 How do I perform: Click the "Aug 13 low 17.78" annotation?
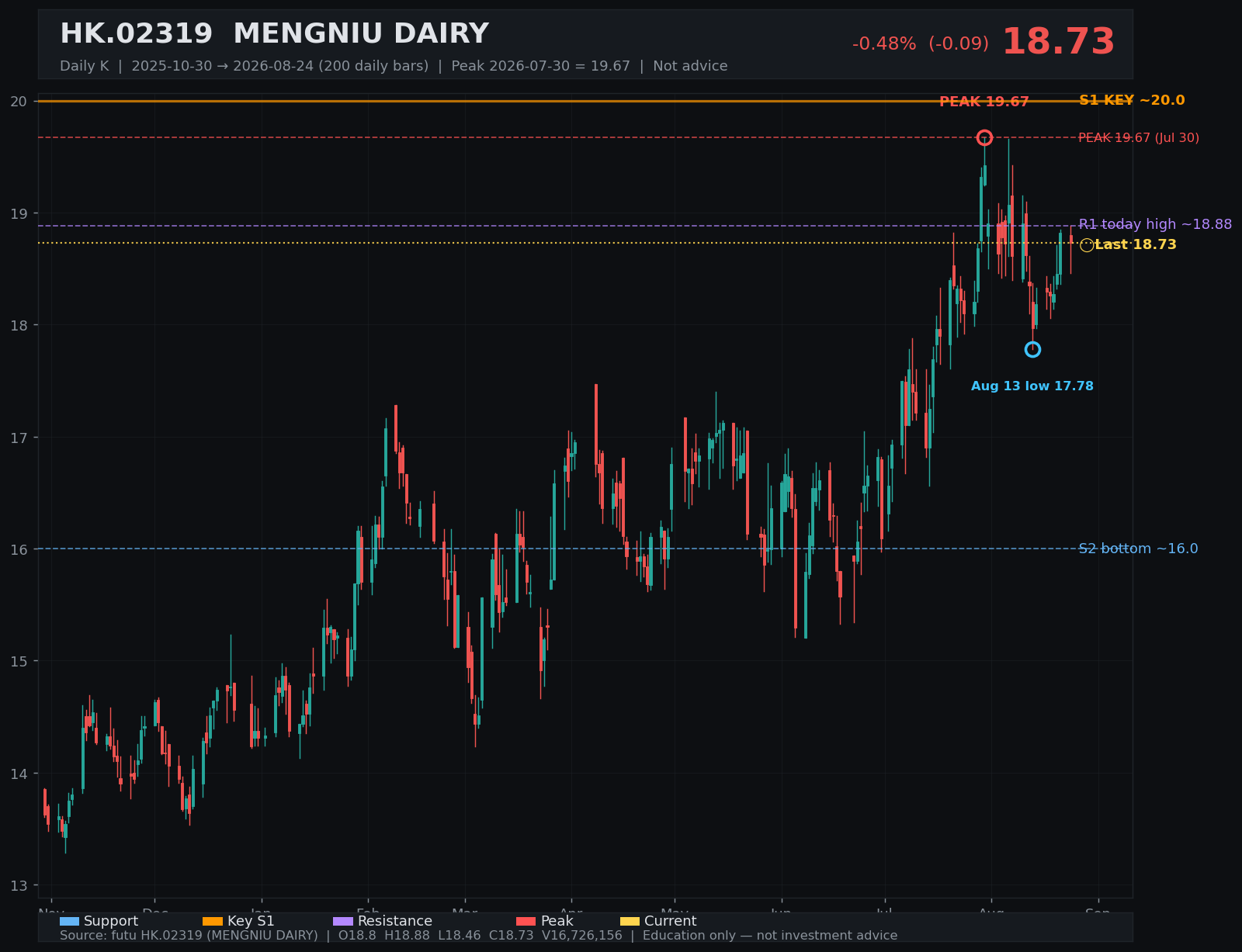tap(1032, 386)
